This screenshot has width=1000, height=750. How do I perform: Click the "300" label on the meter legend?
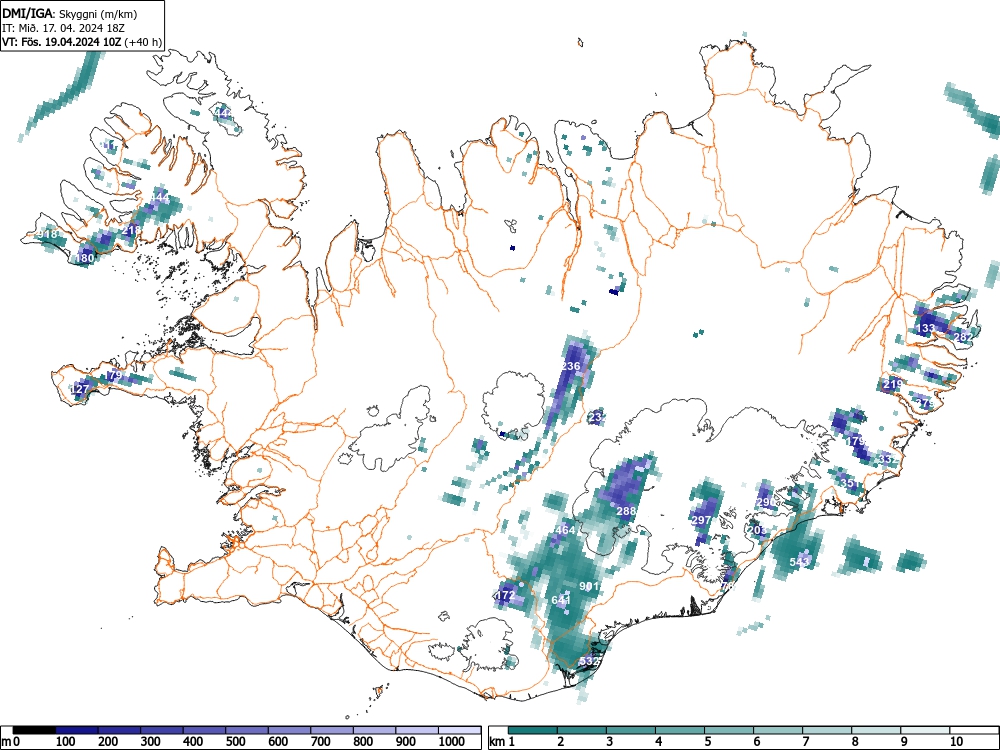pyautogui.click(x=151, y=741)
